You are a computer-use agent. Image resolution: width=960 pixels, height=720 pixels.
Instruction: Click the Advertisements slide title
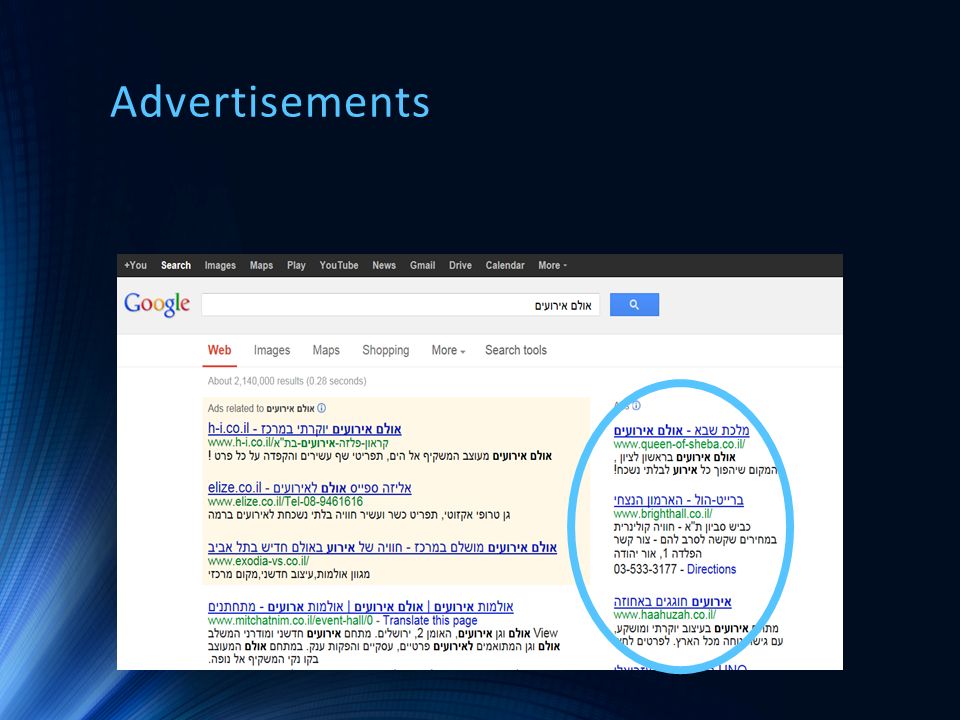(x=270, y=102)
